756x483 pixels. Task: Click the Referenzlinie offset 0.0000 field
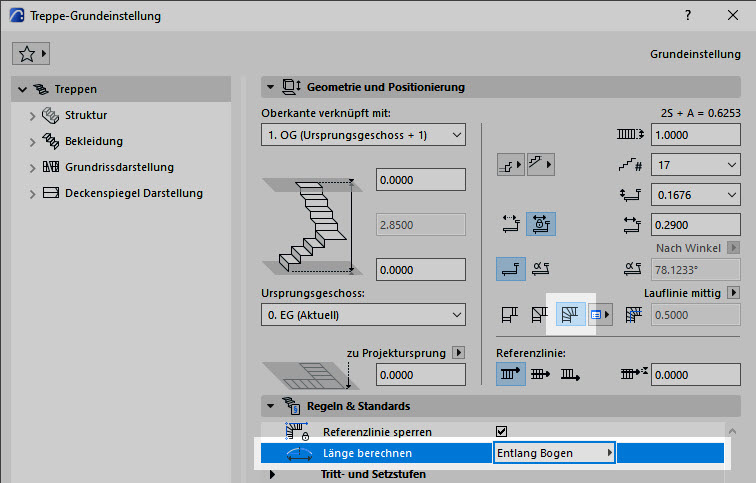point(696,375)
